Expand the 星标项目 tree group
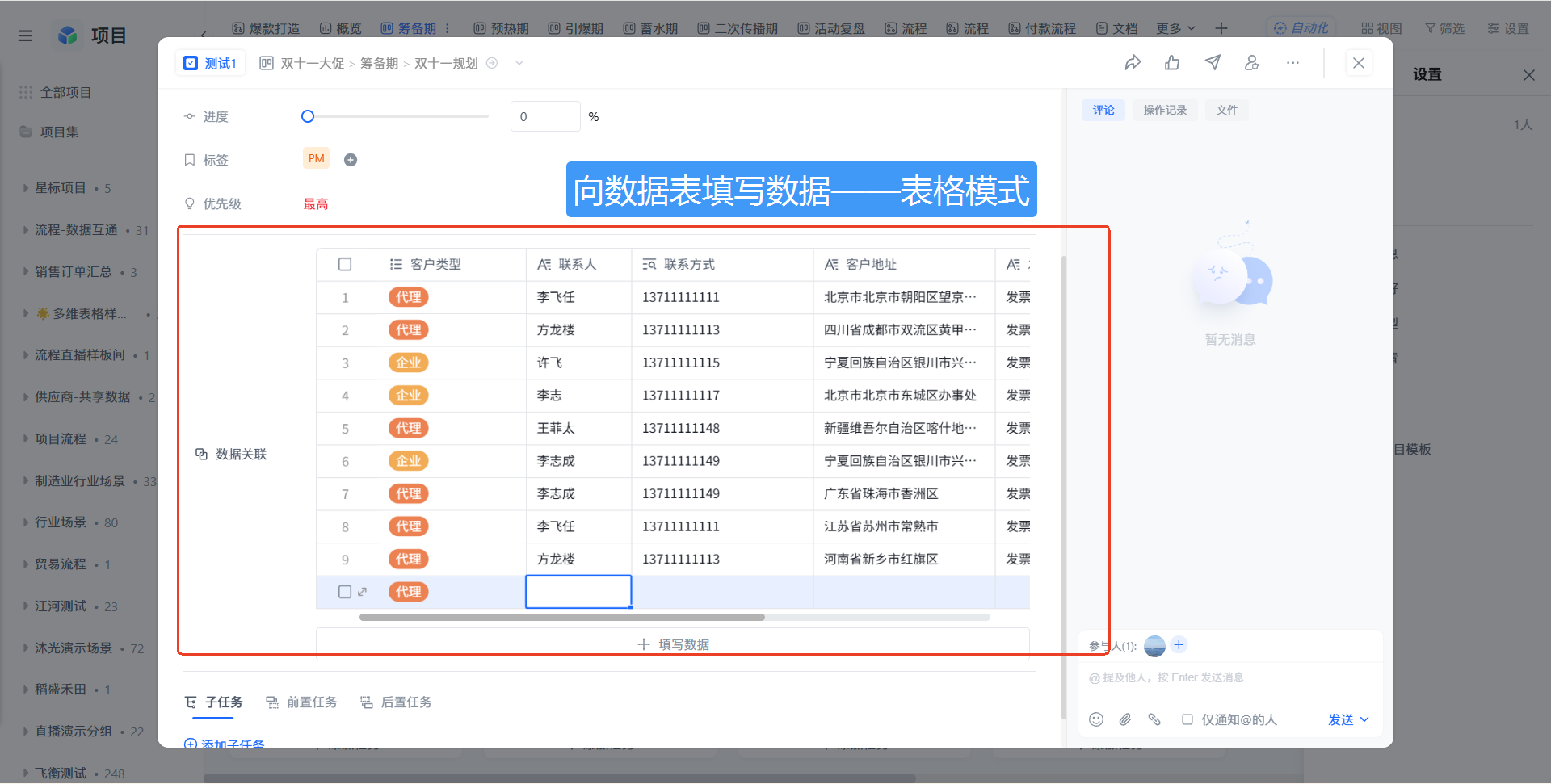The image size is (1551, 784). point(25,187)
